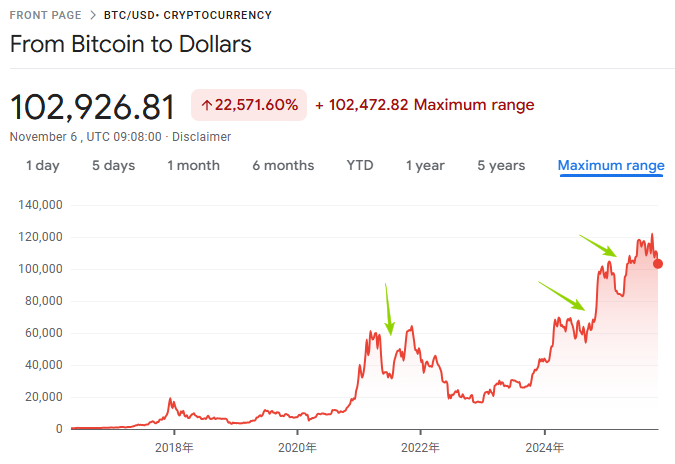Click the red current price dot
675x464 pixels.
point(657,263)
